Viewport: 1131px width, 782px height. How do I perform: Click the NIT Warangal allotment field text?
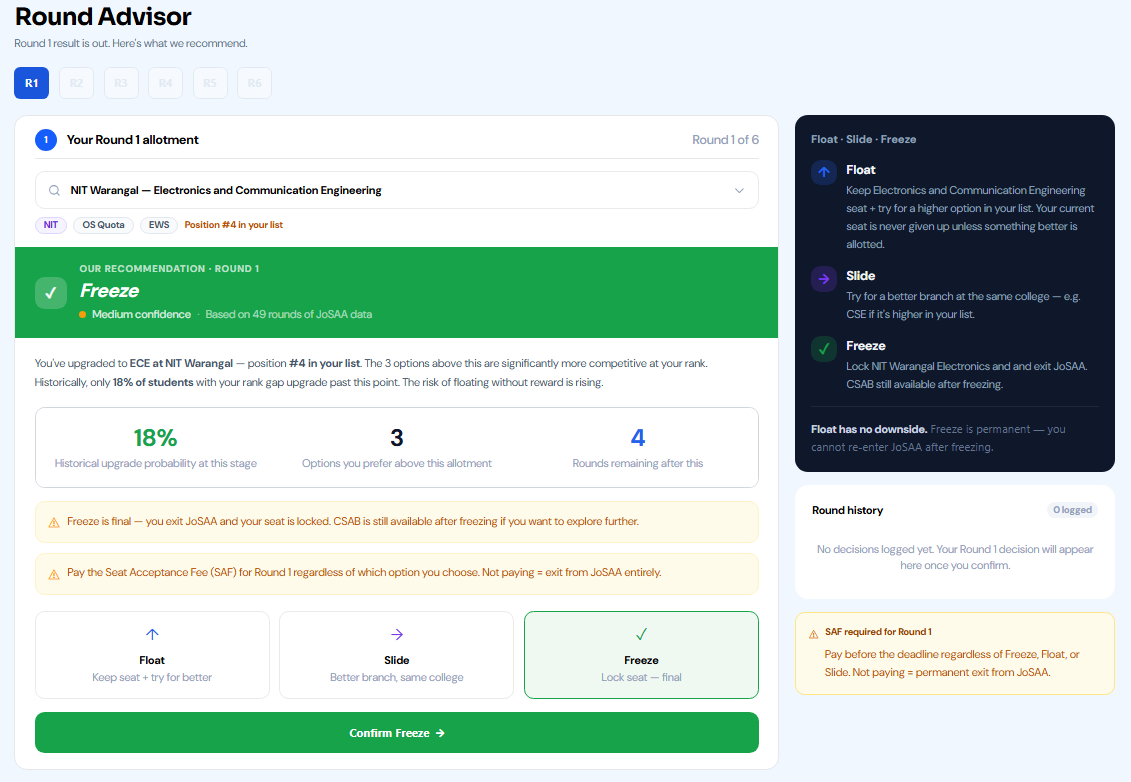[x=226, y=190]
